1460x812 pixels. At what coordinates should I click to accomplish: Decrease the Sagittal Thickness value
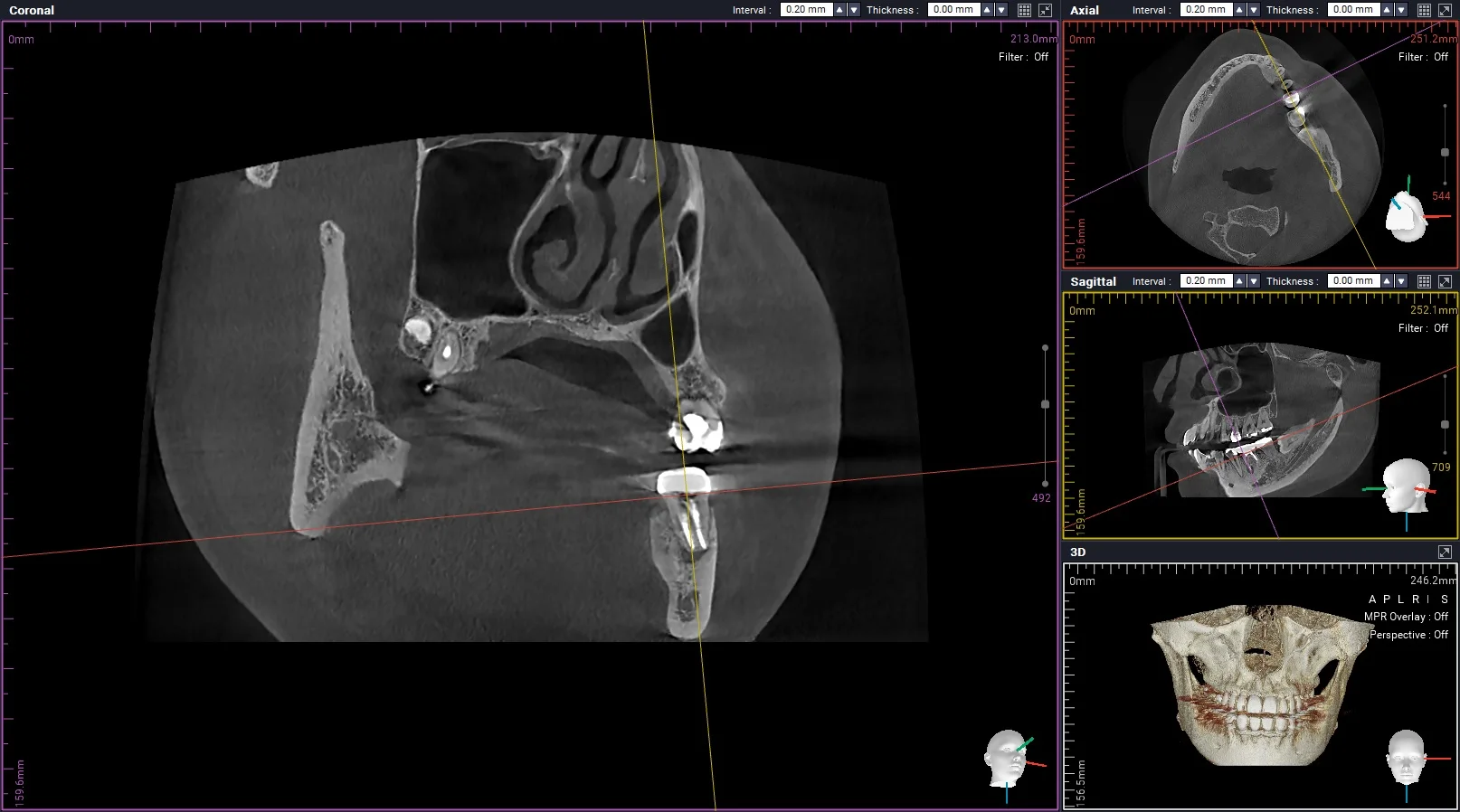click(1400, 281)
